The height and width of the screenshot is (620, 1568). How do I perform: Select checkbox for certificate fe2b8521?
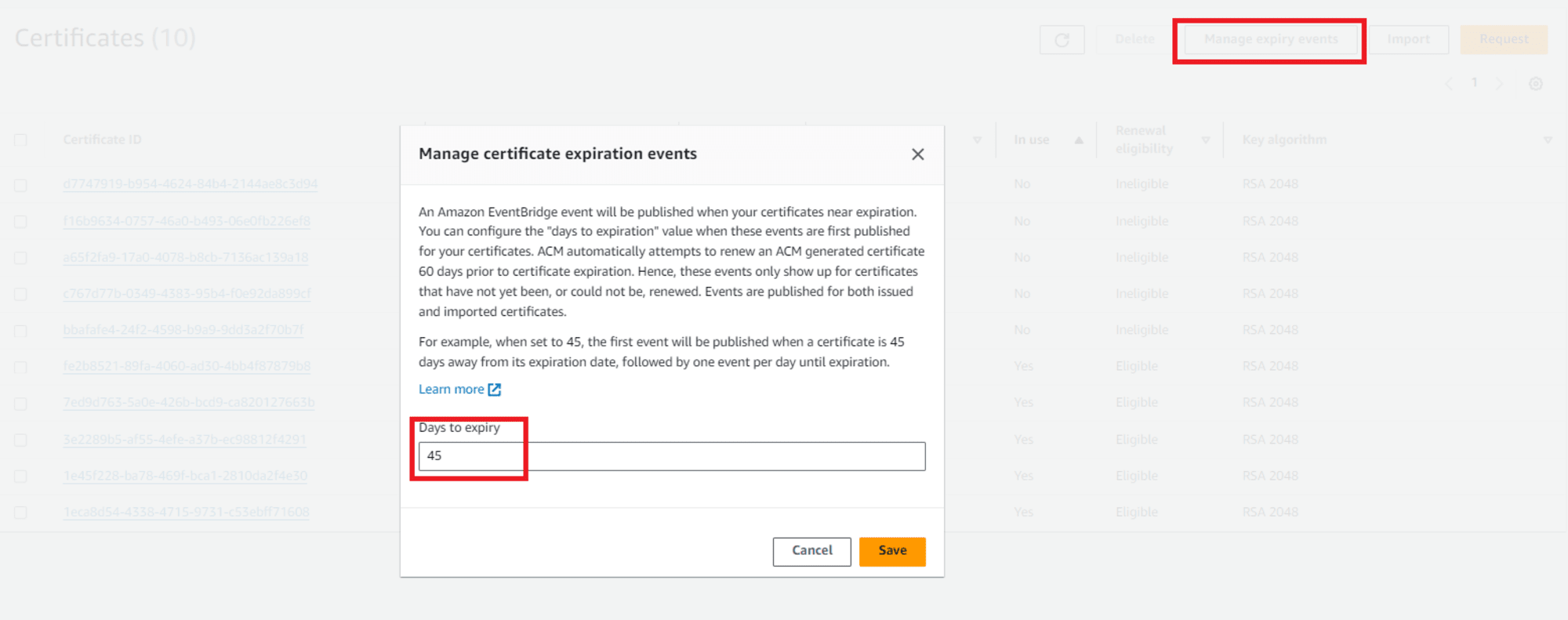click(20, 367)
